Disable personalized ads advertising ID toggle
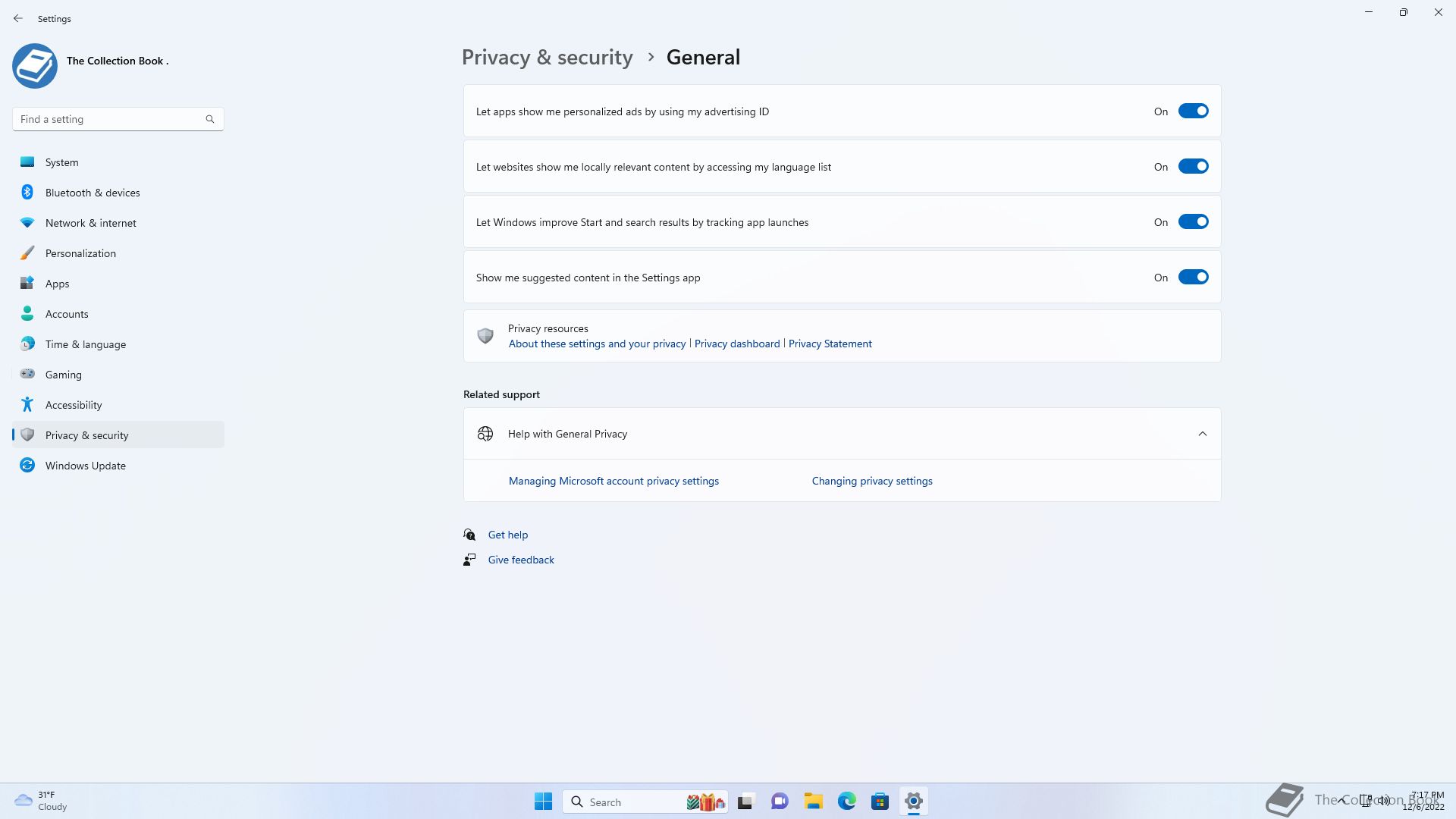 point(1193,111)
